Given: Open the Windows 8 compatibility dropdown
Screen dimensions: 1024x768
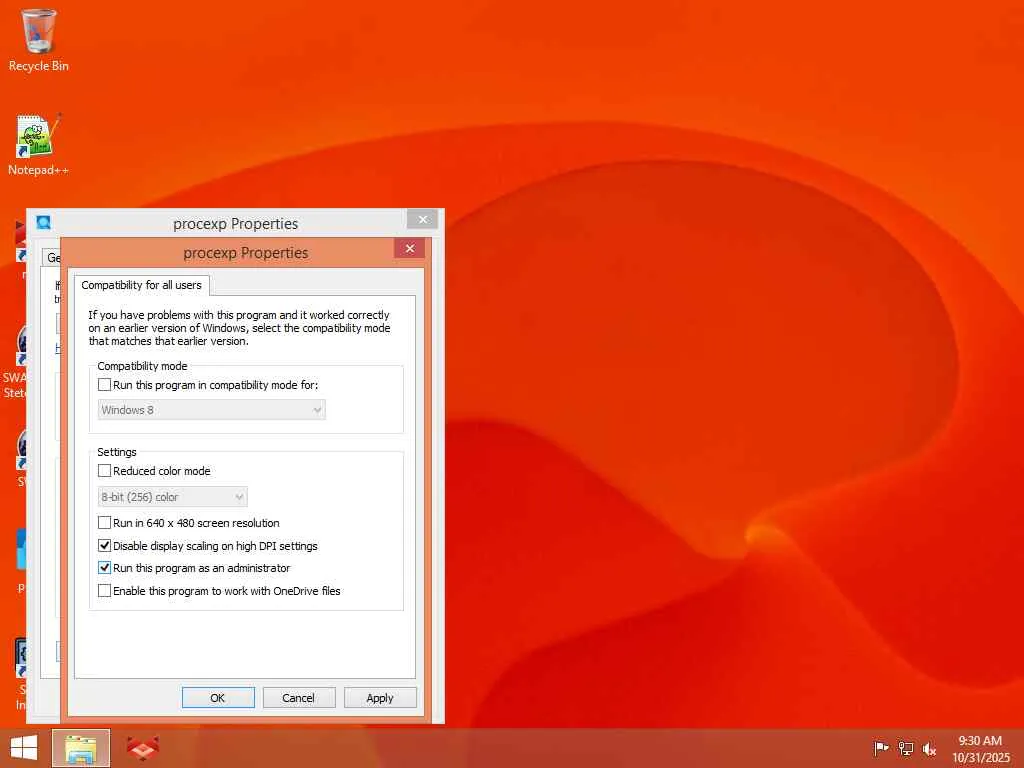Looking at the screenshot, I should pos(212,409).
